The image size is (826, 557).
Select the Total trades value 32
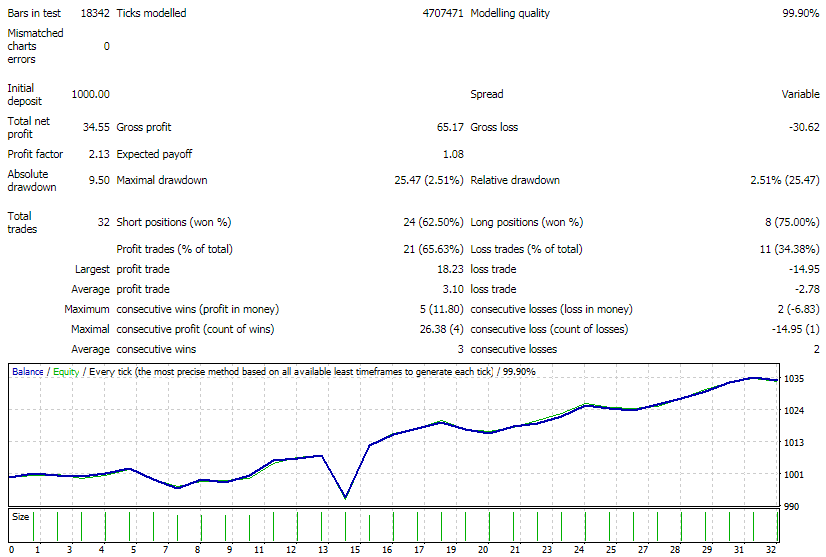[103, 222]
